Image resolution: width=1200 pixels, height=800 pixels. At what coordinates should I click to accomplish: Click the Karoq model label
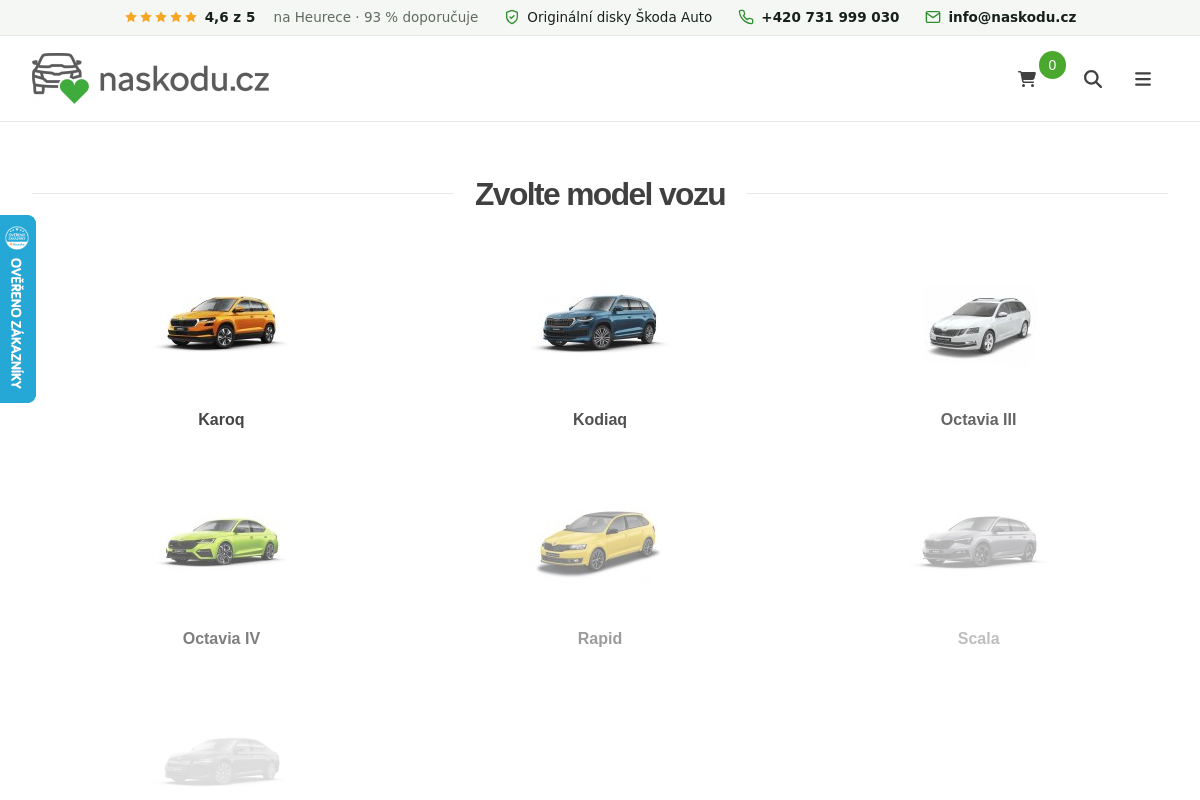click(x=221, y=420)
